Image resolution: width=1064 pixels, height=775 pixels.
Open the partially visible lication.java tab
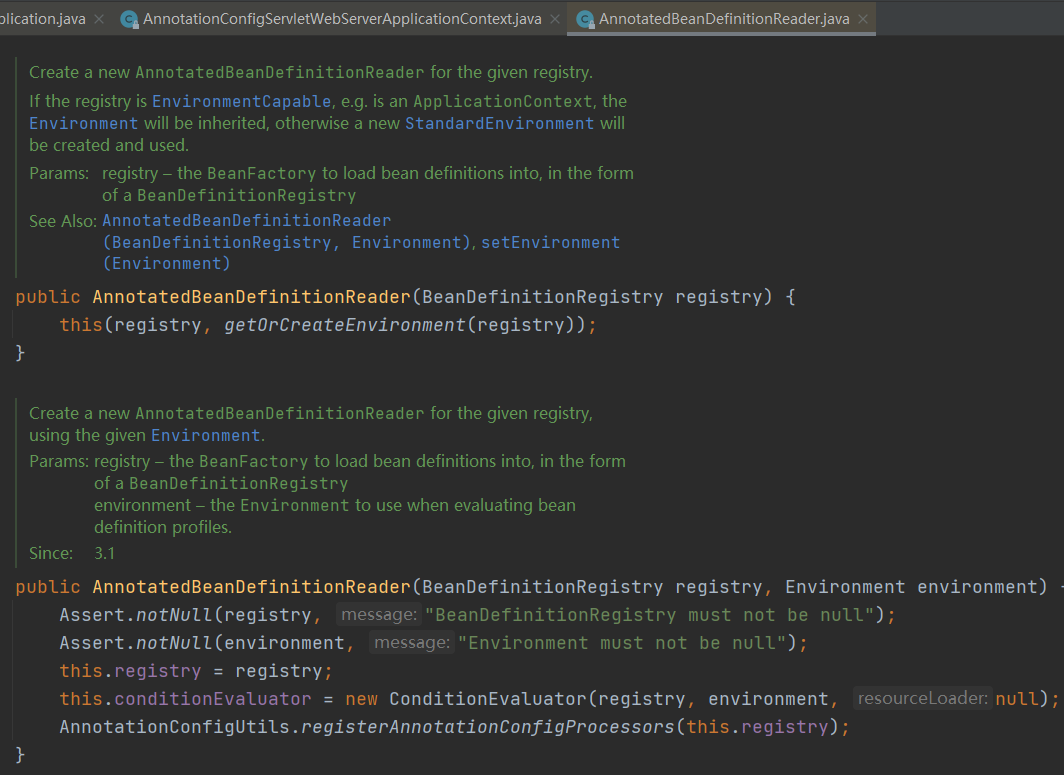click(43, 19)
